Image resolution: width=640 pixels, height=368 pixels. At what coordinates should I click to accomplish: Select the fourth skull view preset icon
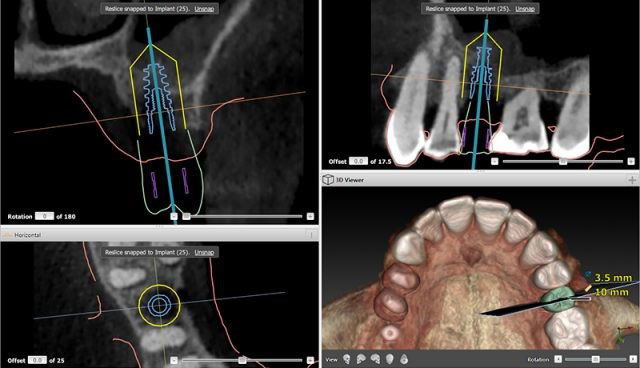coord(389,359)
